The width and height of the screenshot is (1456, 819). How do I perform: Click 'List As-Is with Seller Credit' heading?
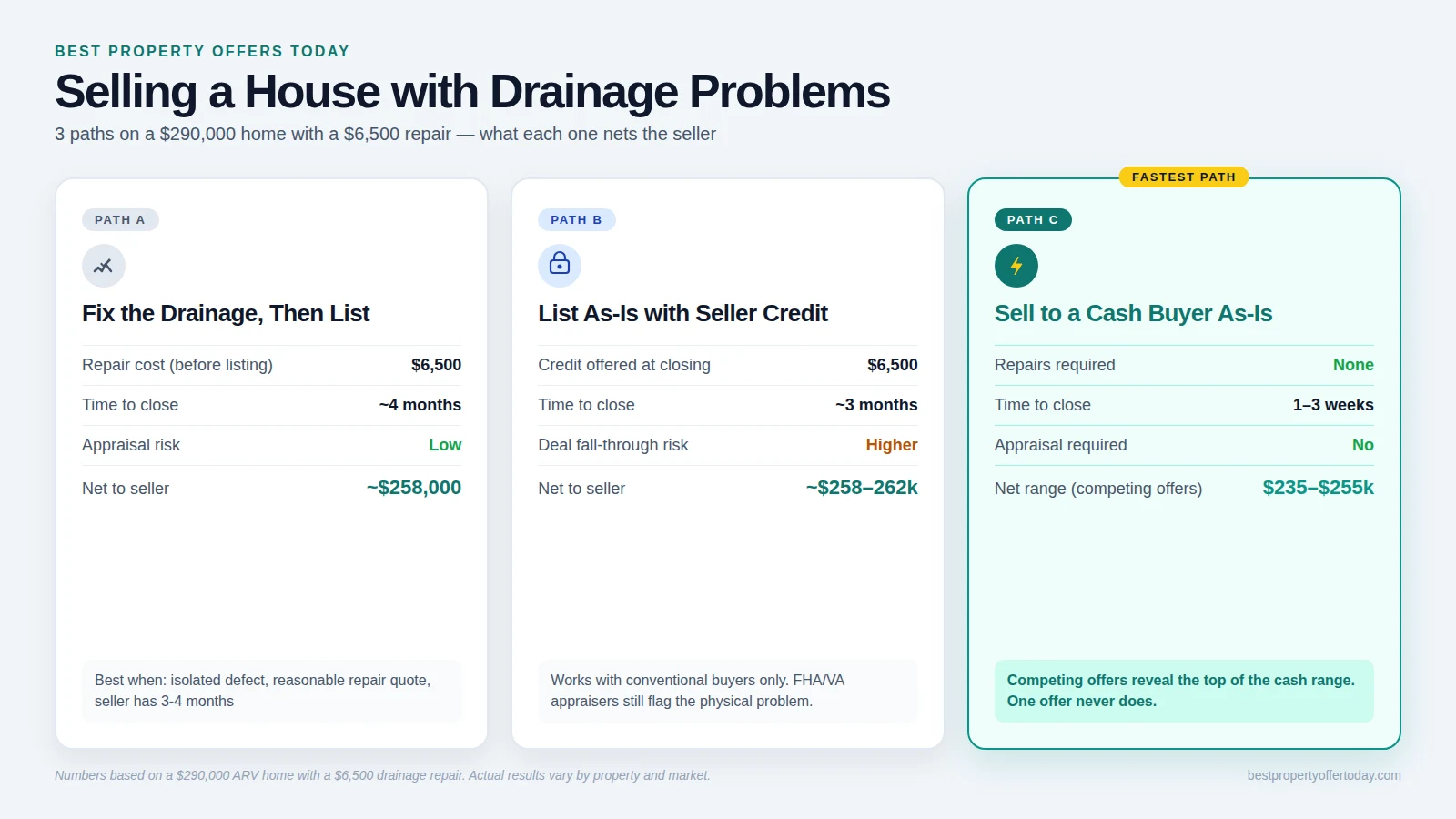point(682,313)
